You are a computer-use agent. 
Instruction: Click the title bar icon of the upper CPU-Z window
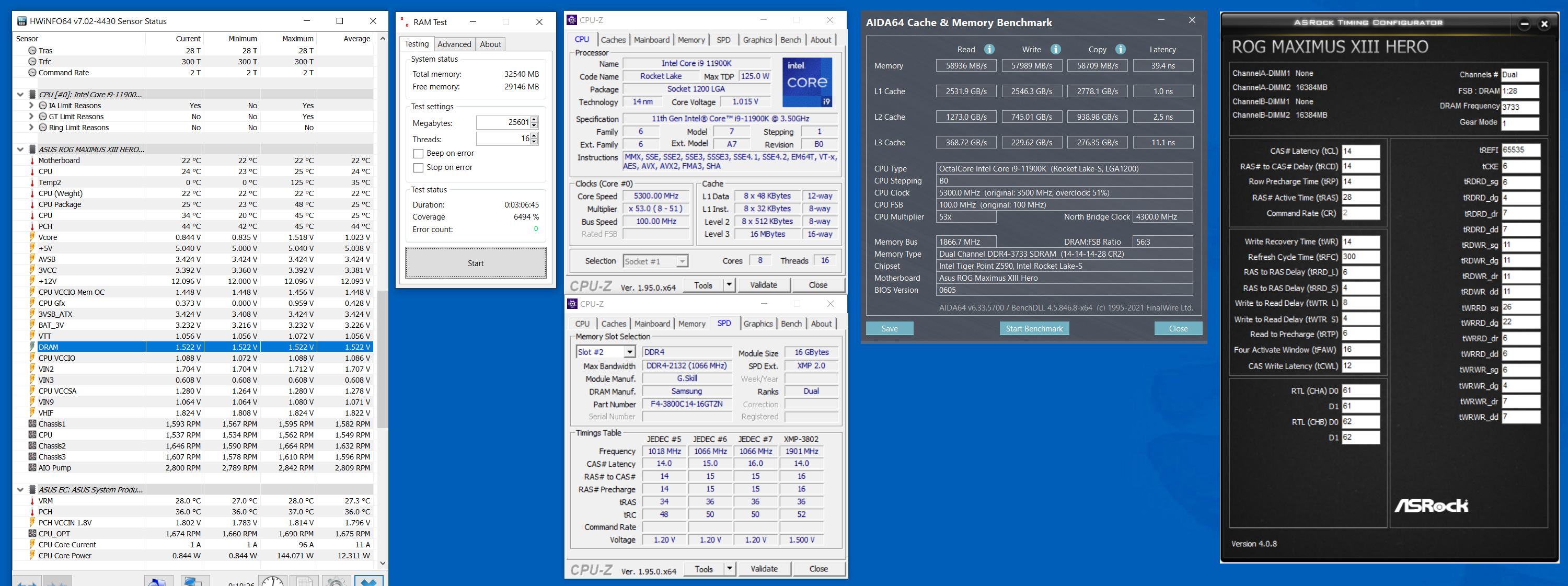pos(572,20)
